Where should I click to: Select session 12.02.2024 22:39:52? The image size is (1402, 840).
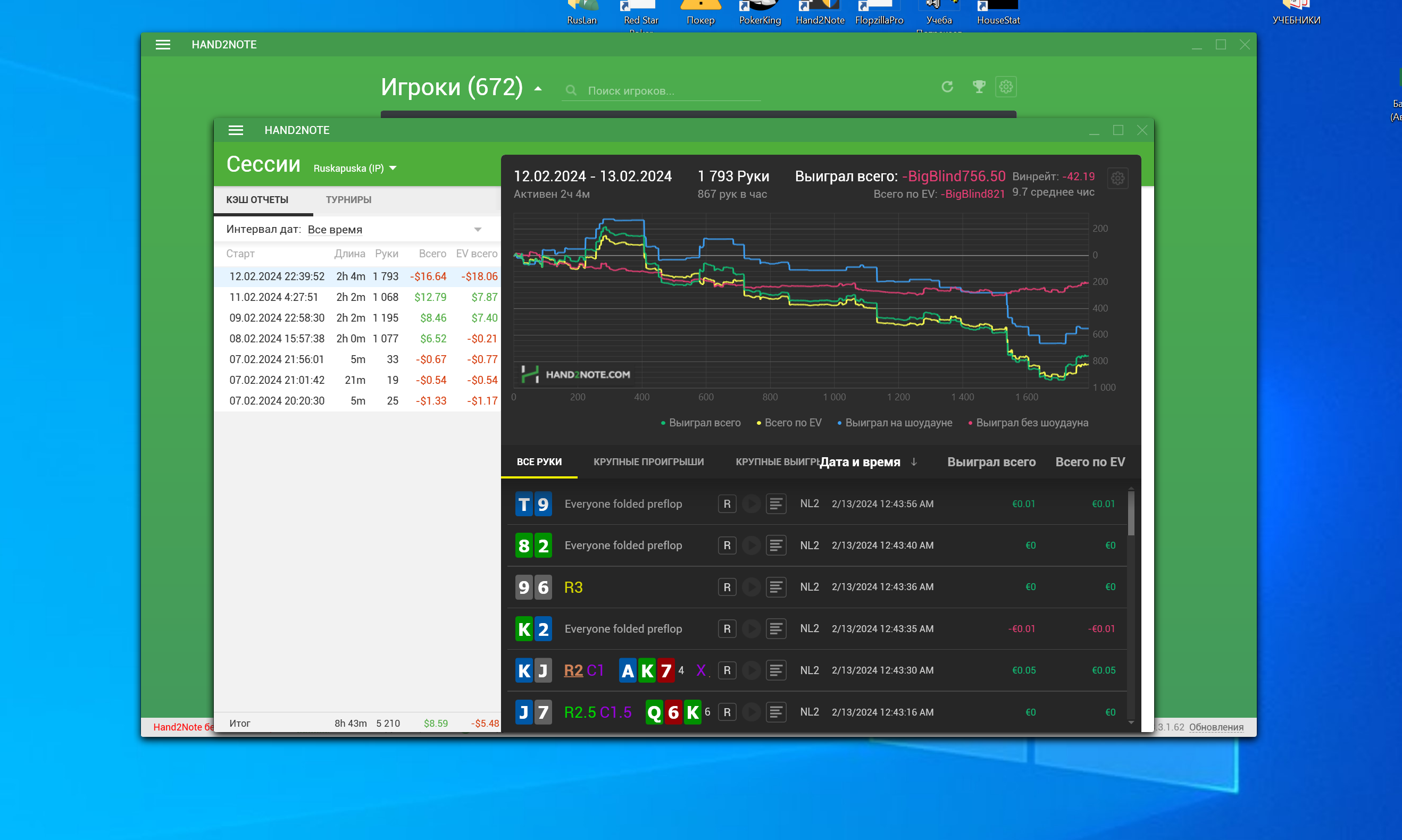[x=357, y=276]
